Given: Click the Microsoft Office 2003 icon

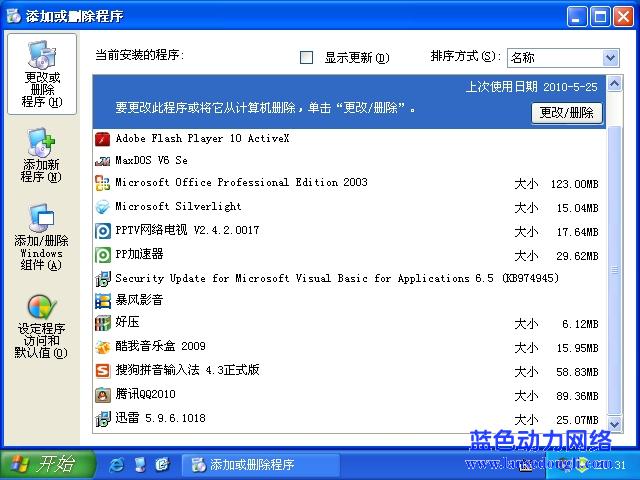Looking at the screenshot, I should coord(102,183).
